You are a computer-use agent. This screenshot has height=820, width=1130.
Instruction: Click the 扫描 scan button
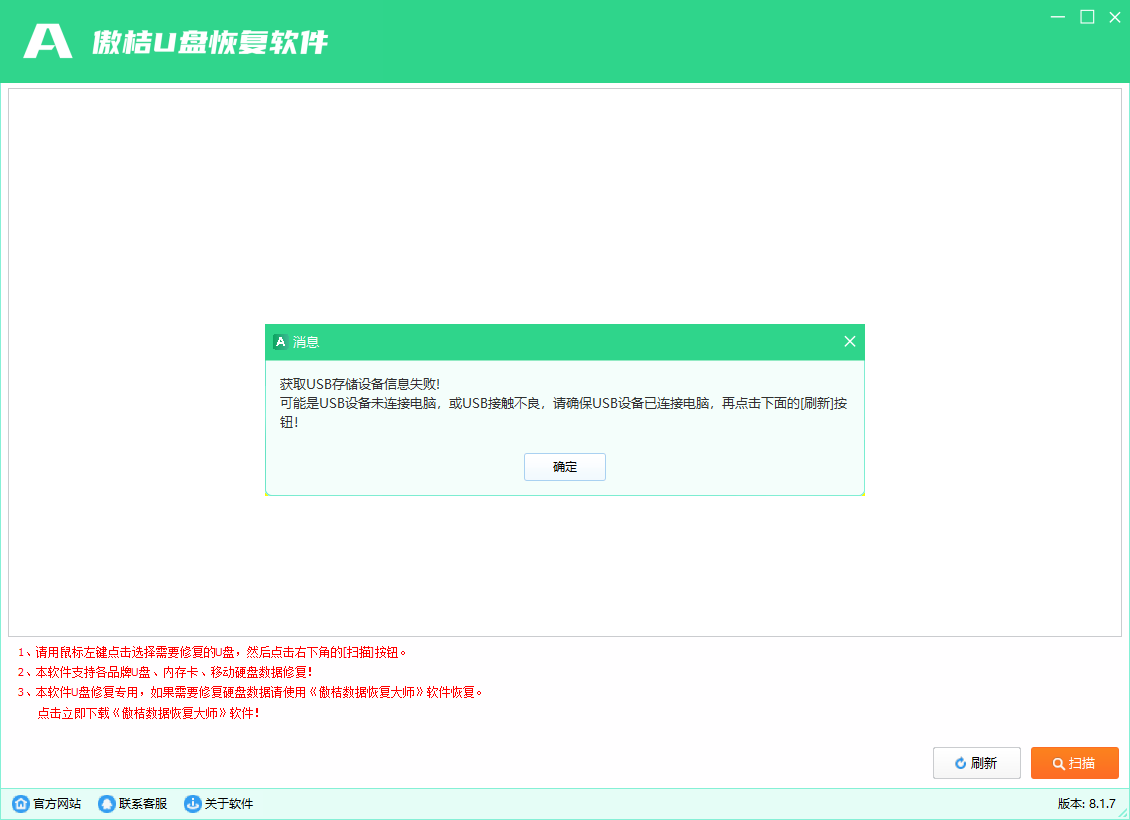point(1077,763)
